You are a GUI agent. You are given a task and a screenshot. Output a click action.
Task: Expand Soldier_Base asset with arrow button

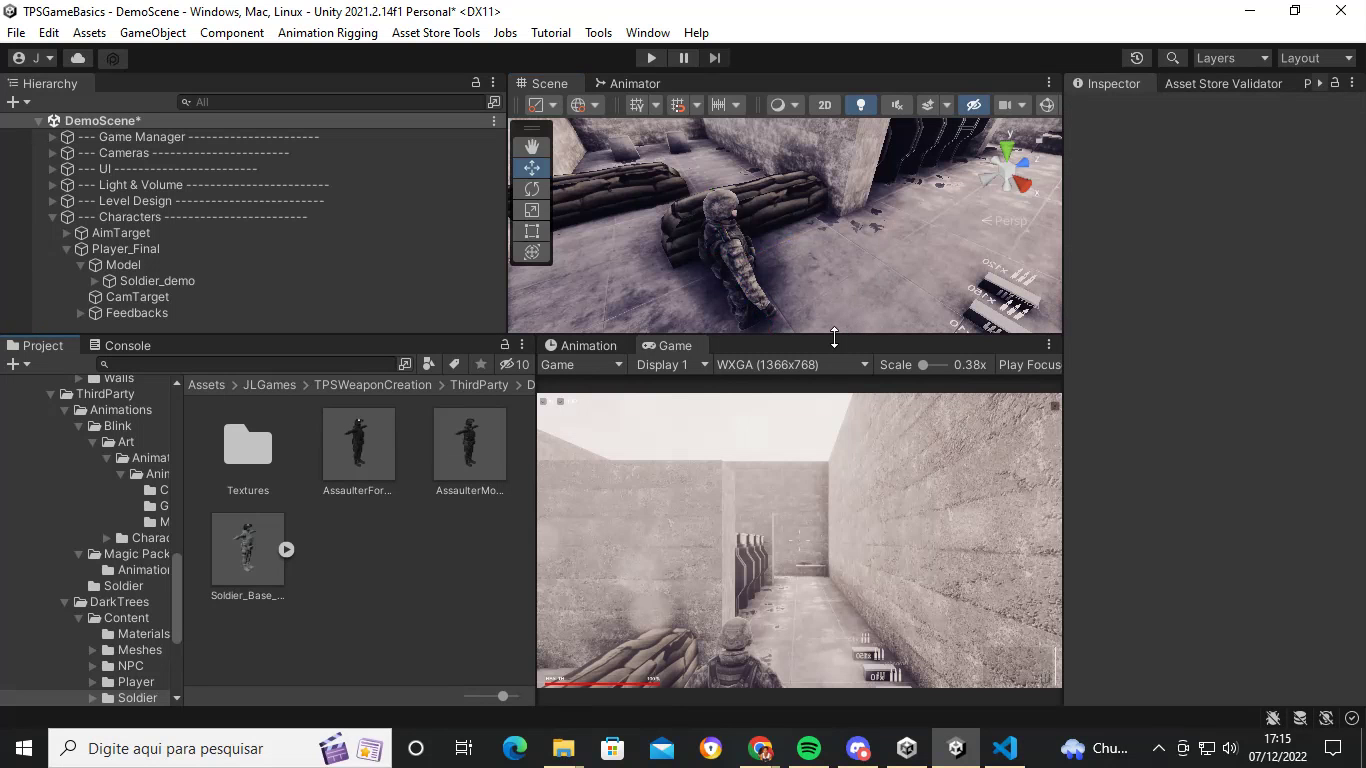pos(286,549)
